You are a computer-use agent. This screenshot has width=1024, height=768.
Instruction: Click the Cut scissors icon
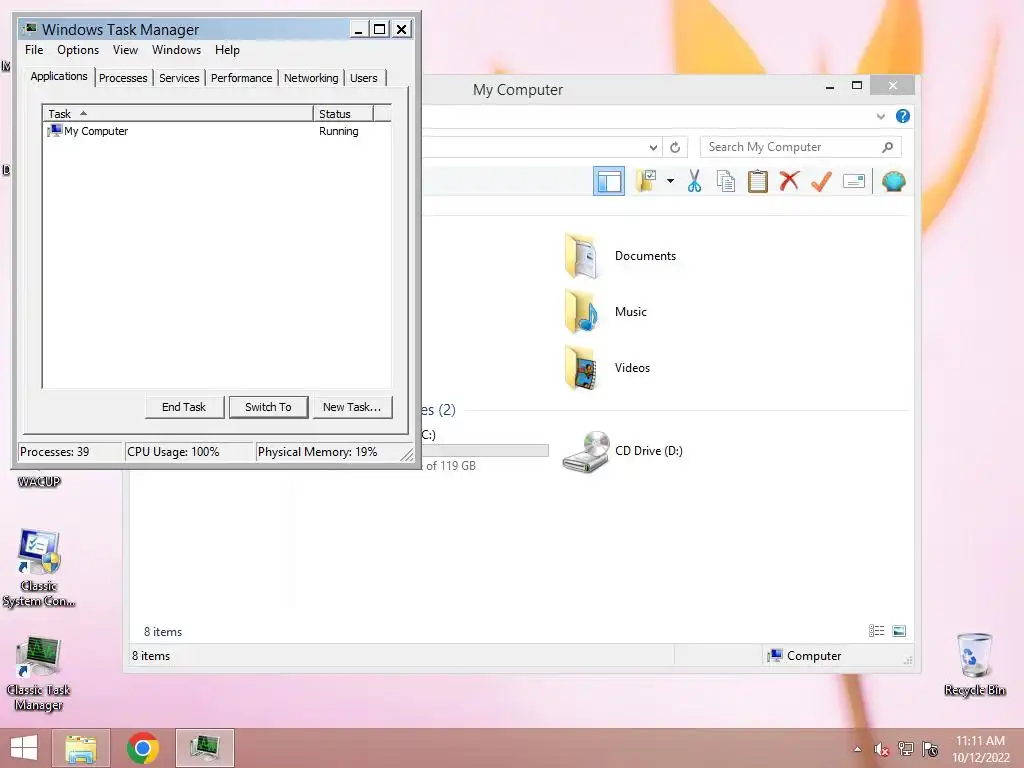[x=694, y=182]
